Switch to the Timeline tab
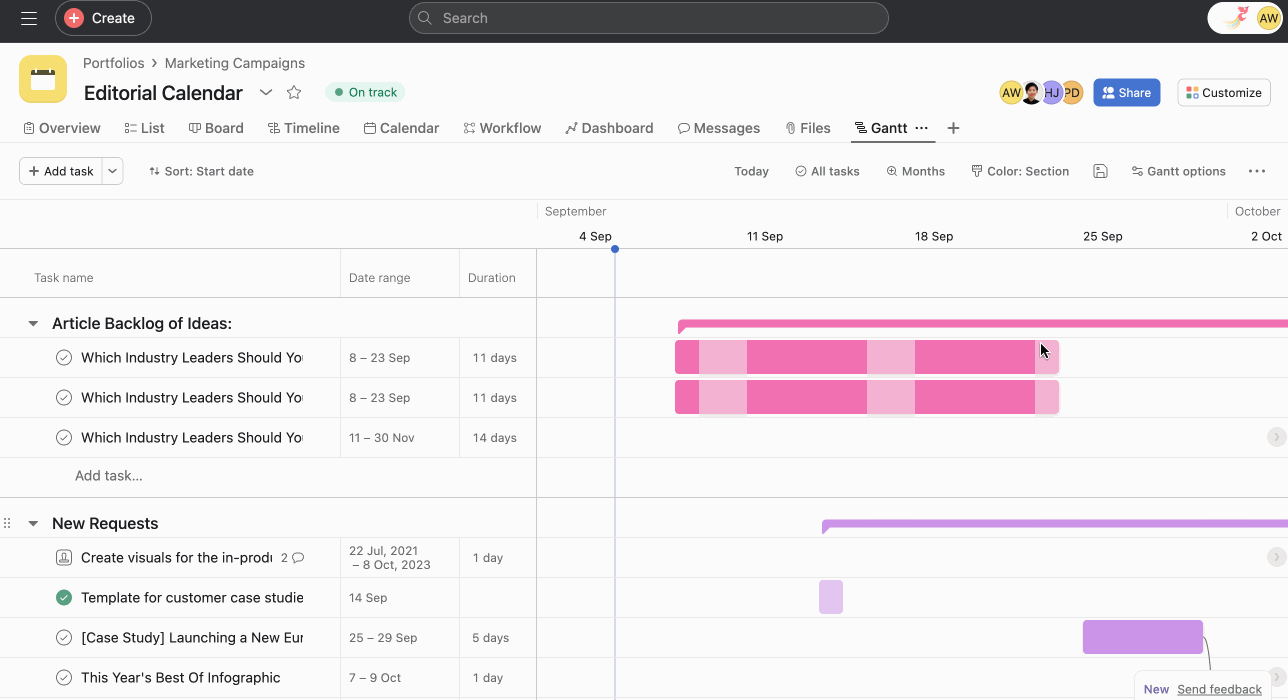Image resolution: width=1288 pixels, height=700 pixels. click(303, 128)
